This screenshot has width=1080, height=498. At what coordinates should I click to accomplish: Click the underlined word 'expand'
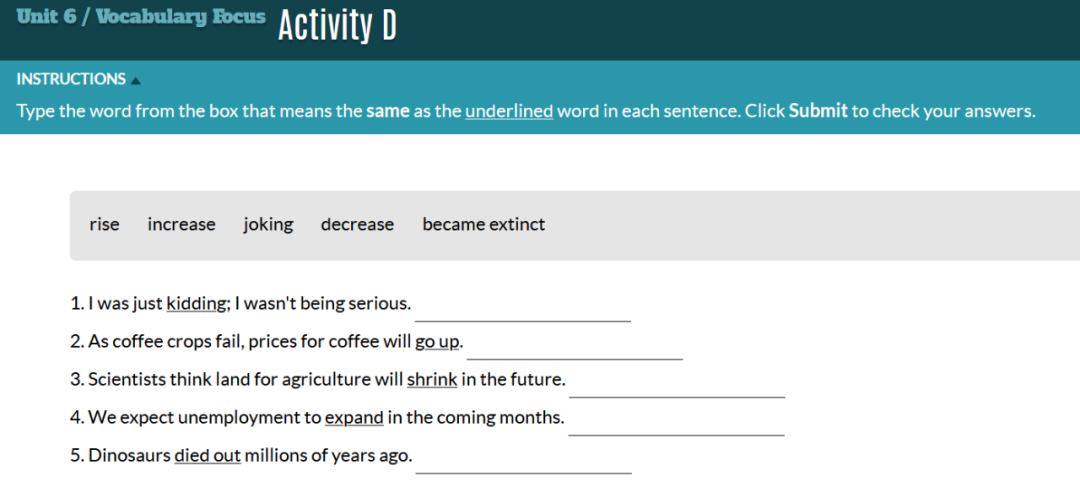354,417
